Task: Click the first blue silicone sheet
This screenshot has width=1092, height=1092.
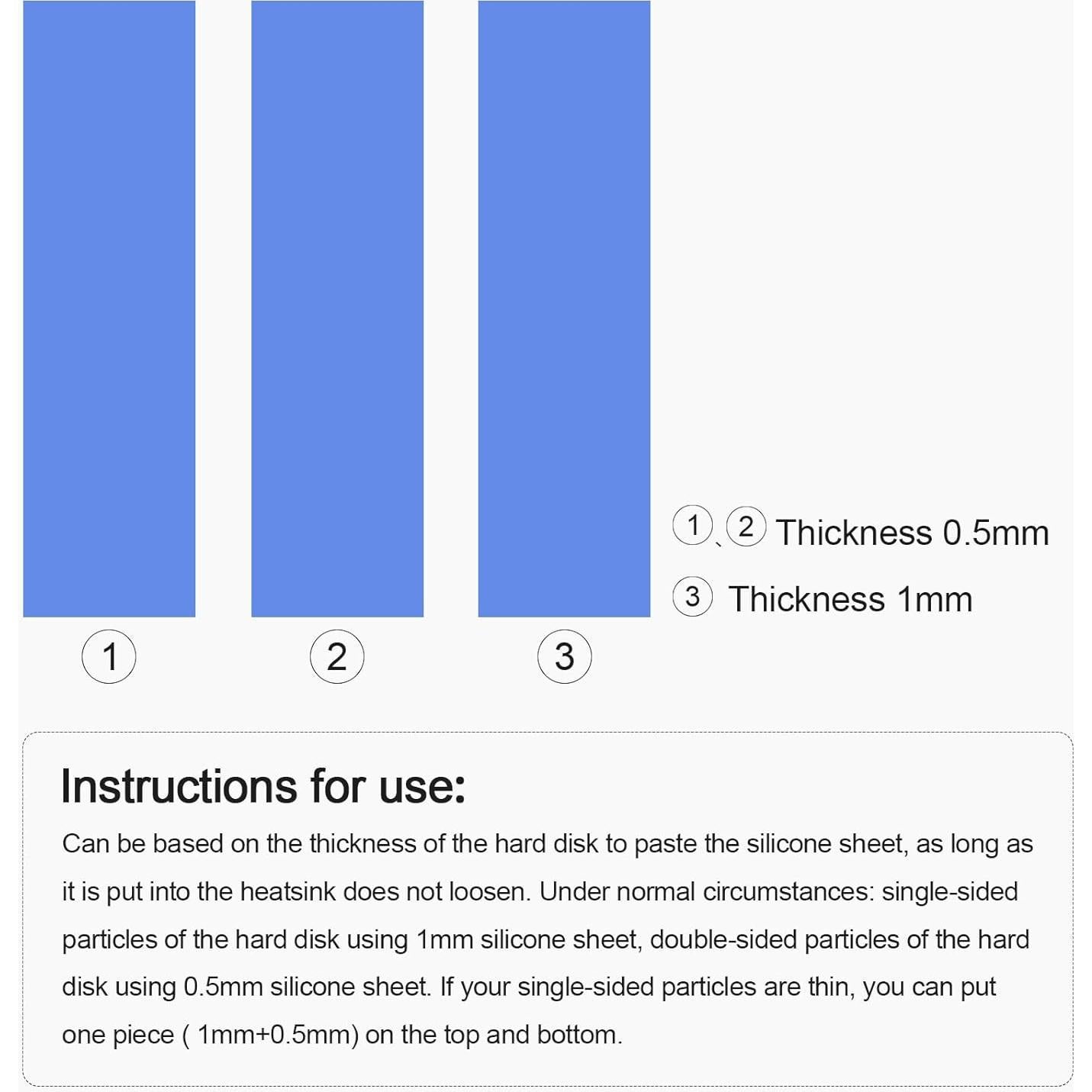Action: tap(109, 308)
